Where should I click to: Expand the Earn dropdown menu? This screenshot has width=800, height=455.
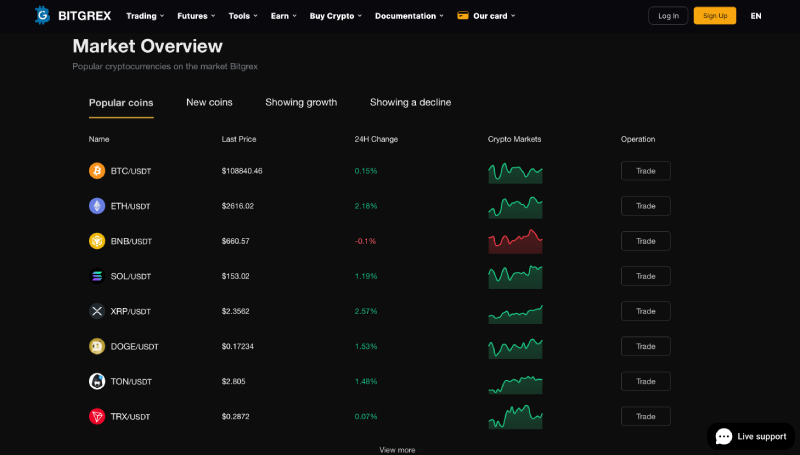pyautogui.click(x=283, y=16)
